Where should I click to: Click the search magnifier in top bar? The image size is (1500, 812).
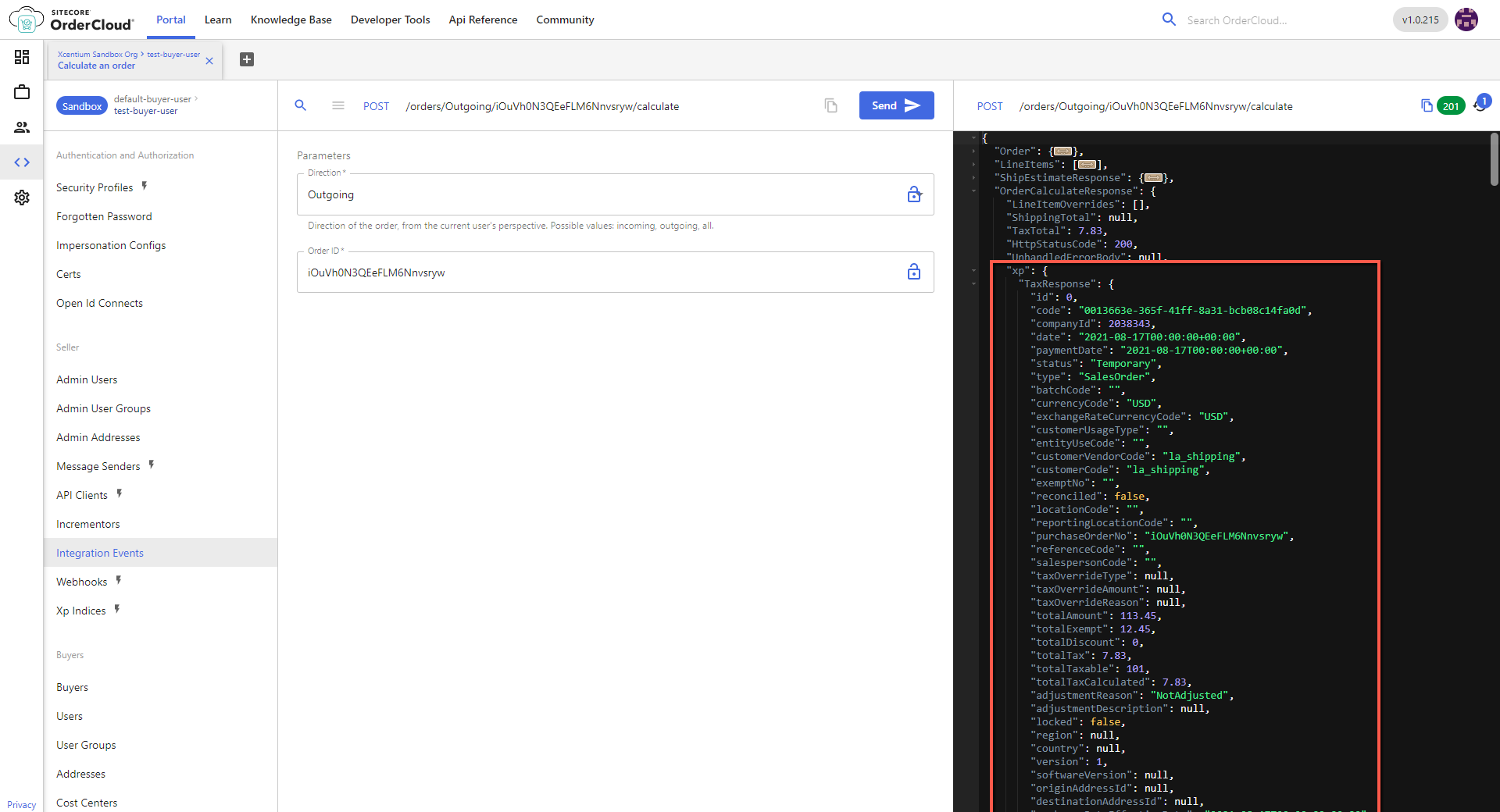tap(1169, 20)
